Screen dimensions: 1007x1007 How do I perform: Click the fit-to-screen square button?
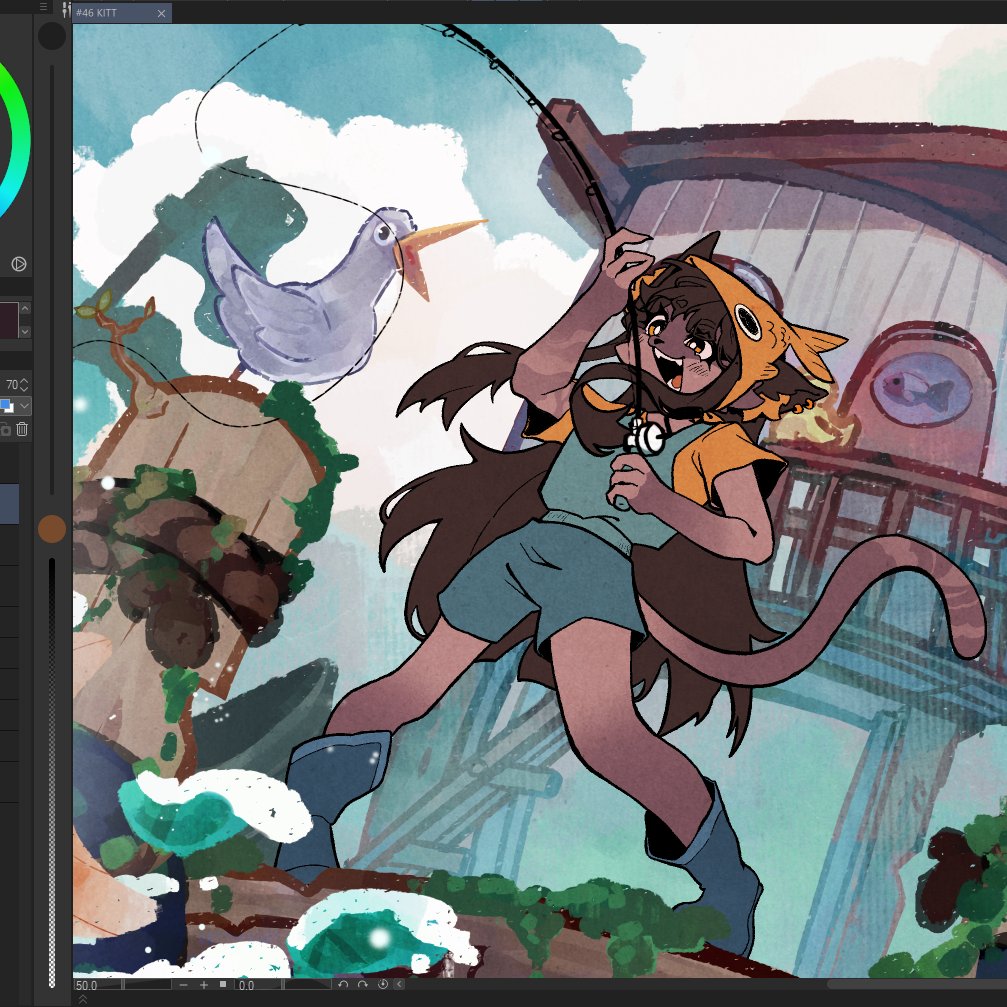[x=223, y=984]
